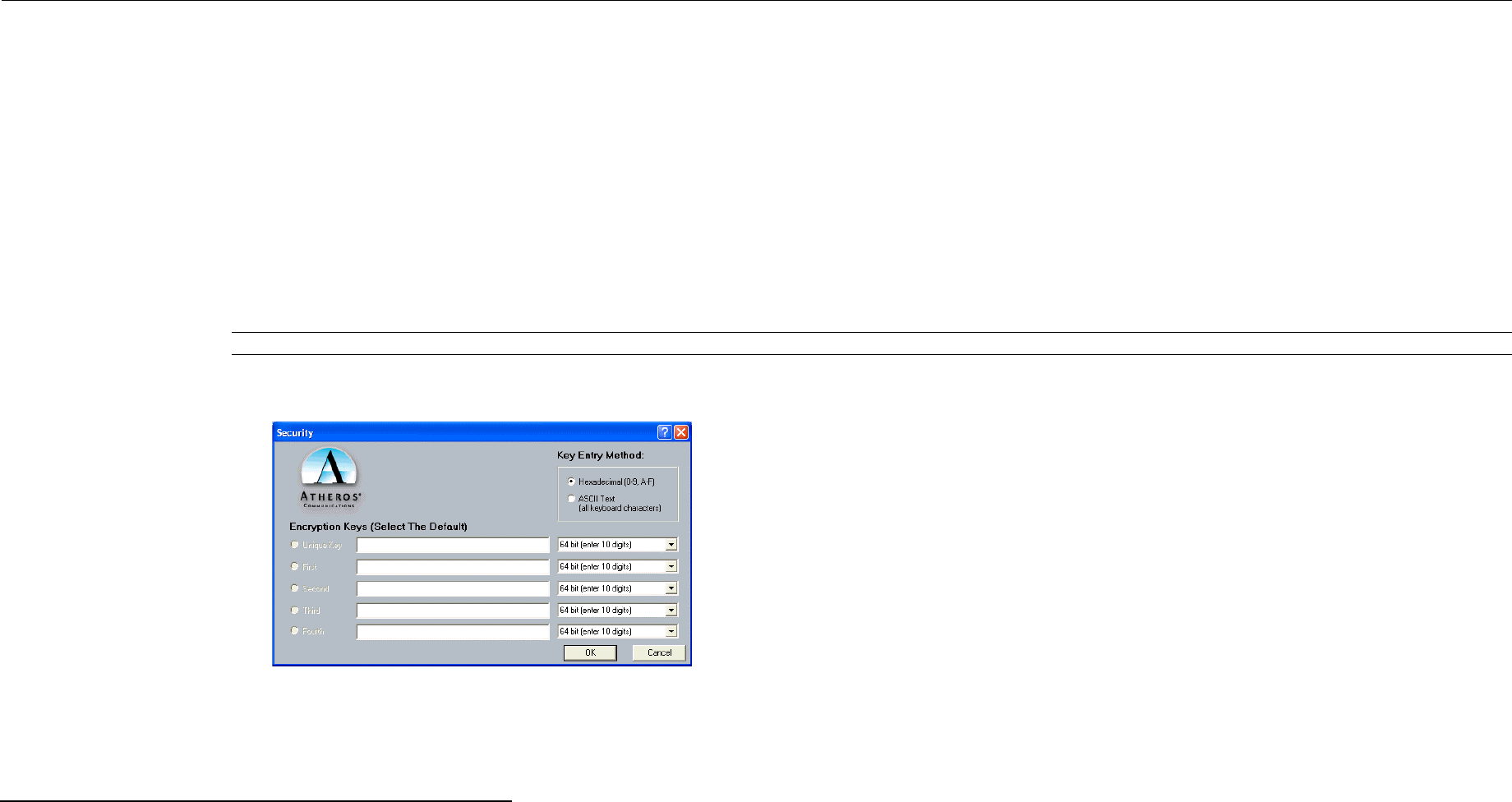Click the Security dialog help question-mark icon
The height and width of the screenshot is (802, 1512).
click(x=665, y=432)
